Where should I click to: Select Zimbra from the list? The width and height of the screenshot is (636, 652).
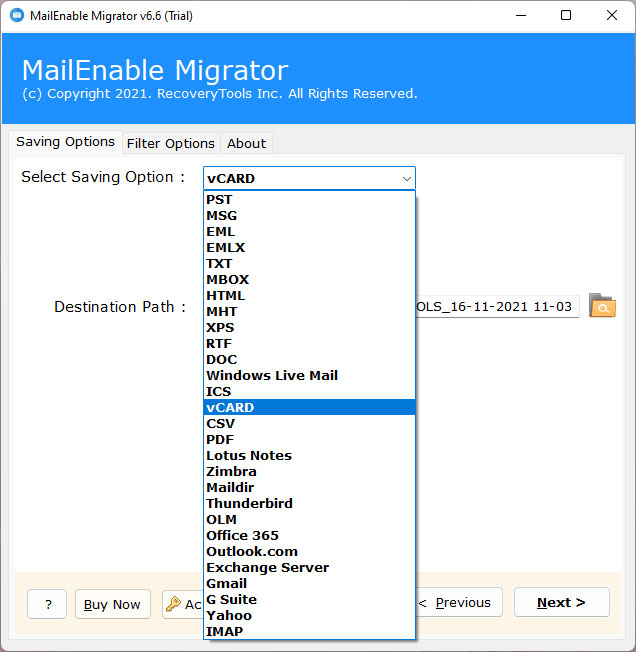309,472
